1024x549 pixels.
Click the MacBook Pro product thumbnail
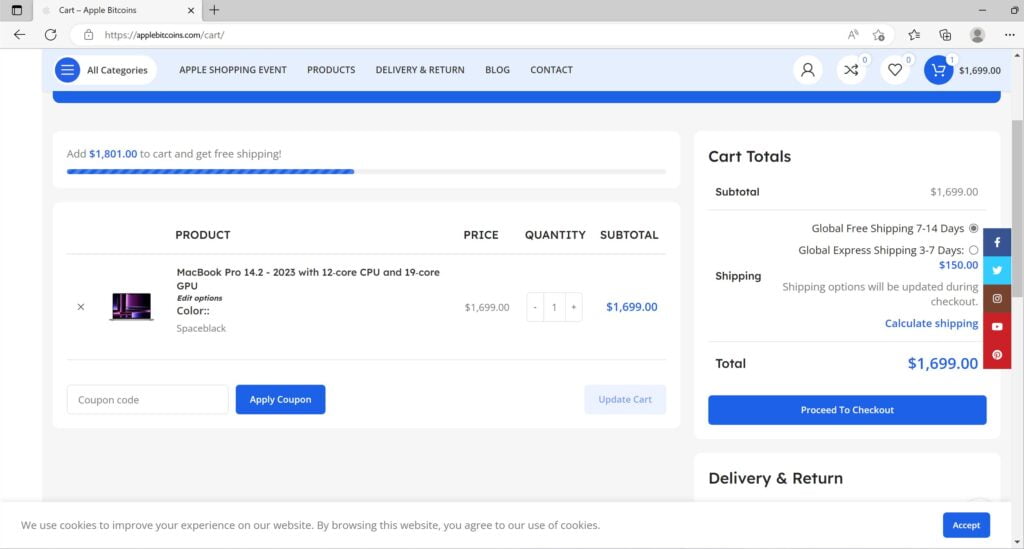pyautogui.click(x=131, y=306)
